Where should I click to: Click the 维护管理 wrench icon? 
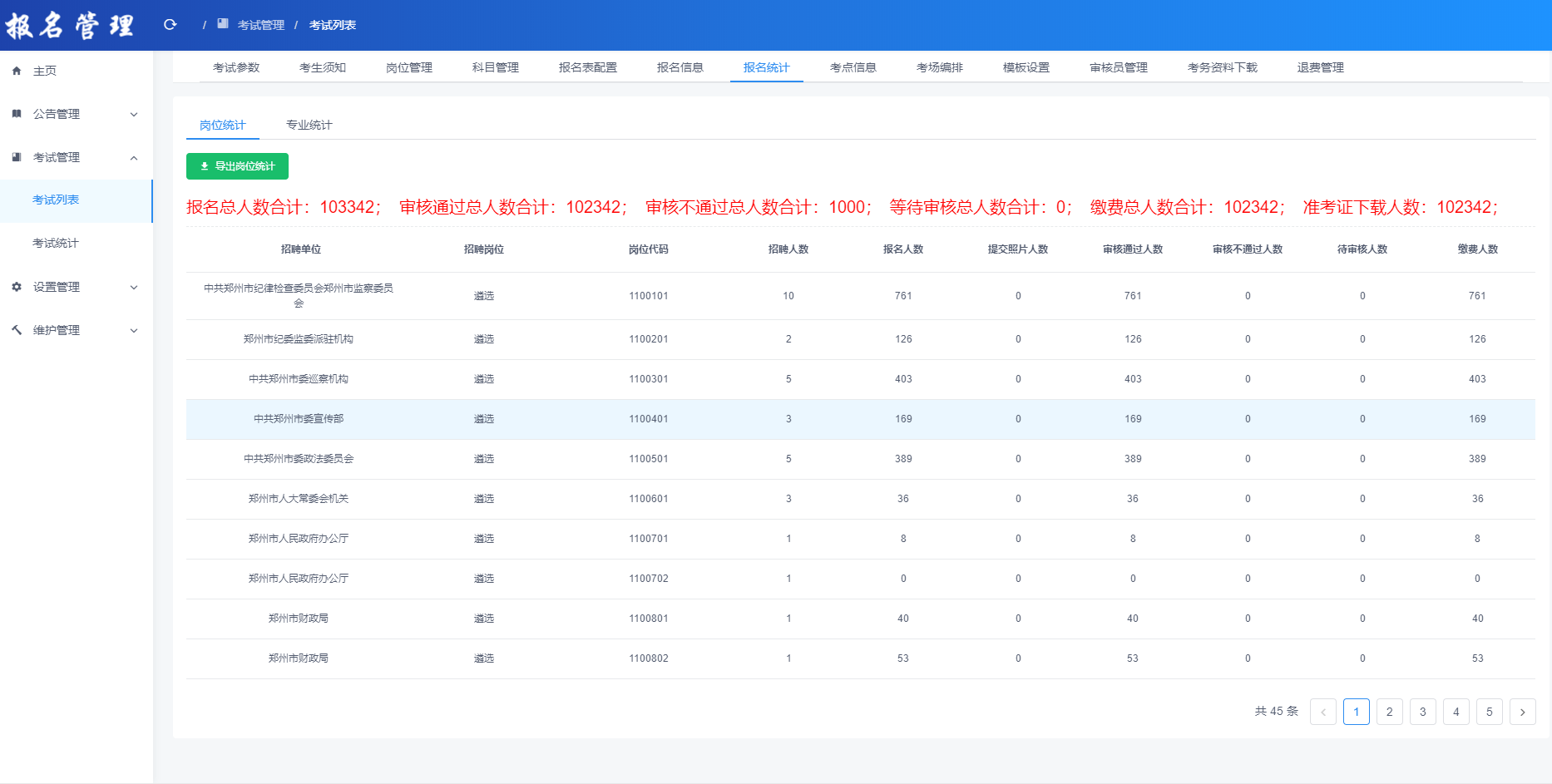point(17,330)
